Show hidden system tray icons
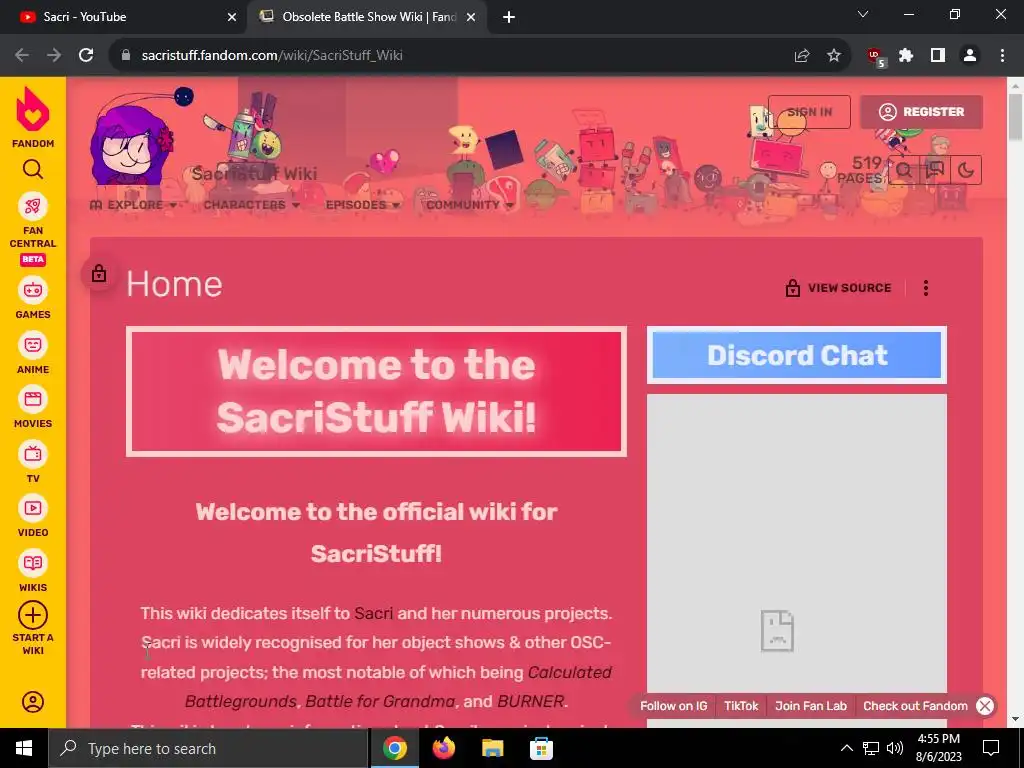 [846, 748]
